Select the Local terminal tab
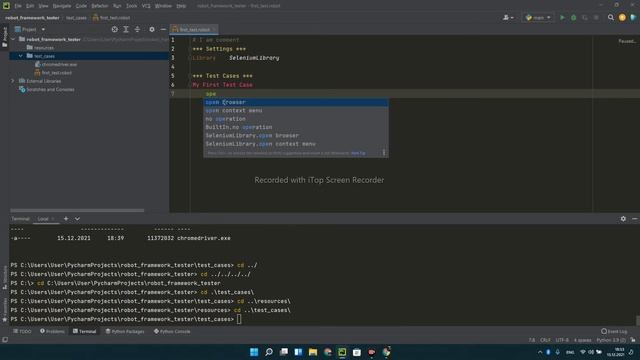 pyautogui.click(x=43, y=219)
